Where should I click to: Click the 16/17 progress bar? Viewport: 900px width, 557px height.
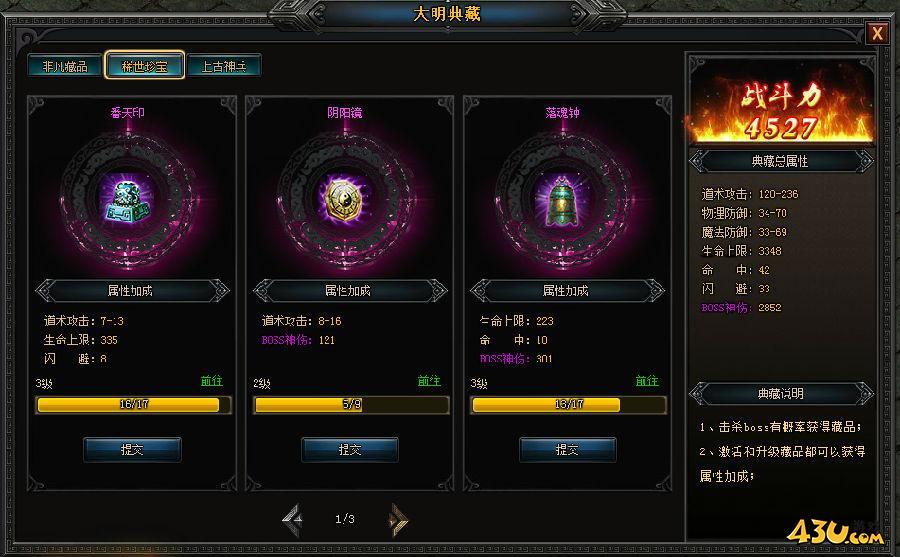pos(133,404)
